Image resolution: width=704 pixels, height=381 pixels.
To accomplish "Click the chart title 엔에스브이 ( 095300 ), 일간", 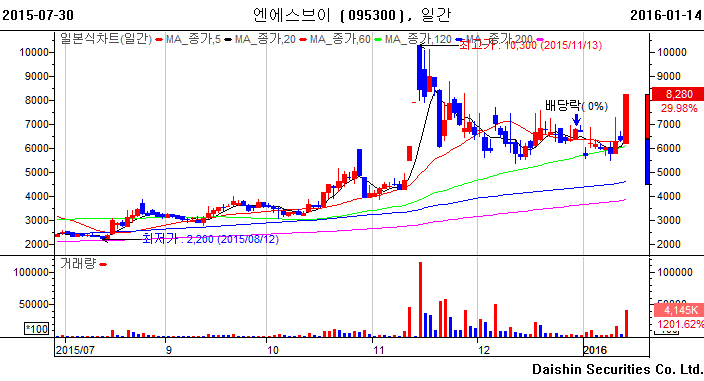I will pos(352,15).
